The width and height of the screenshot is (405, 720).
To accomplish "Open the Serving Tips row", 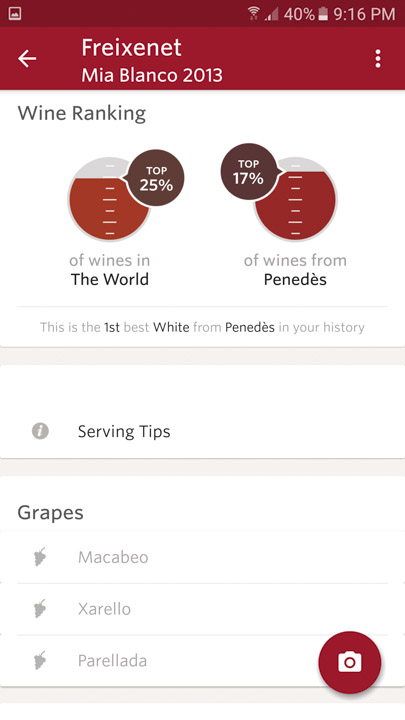I will 202,431.
